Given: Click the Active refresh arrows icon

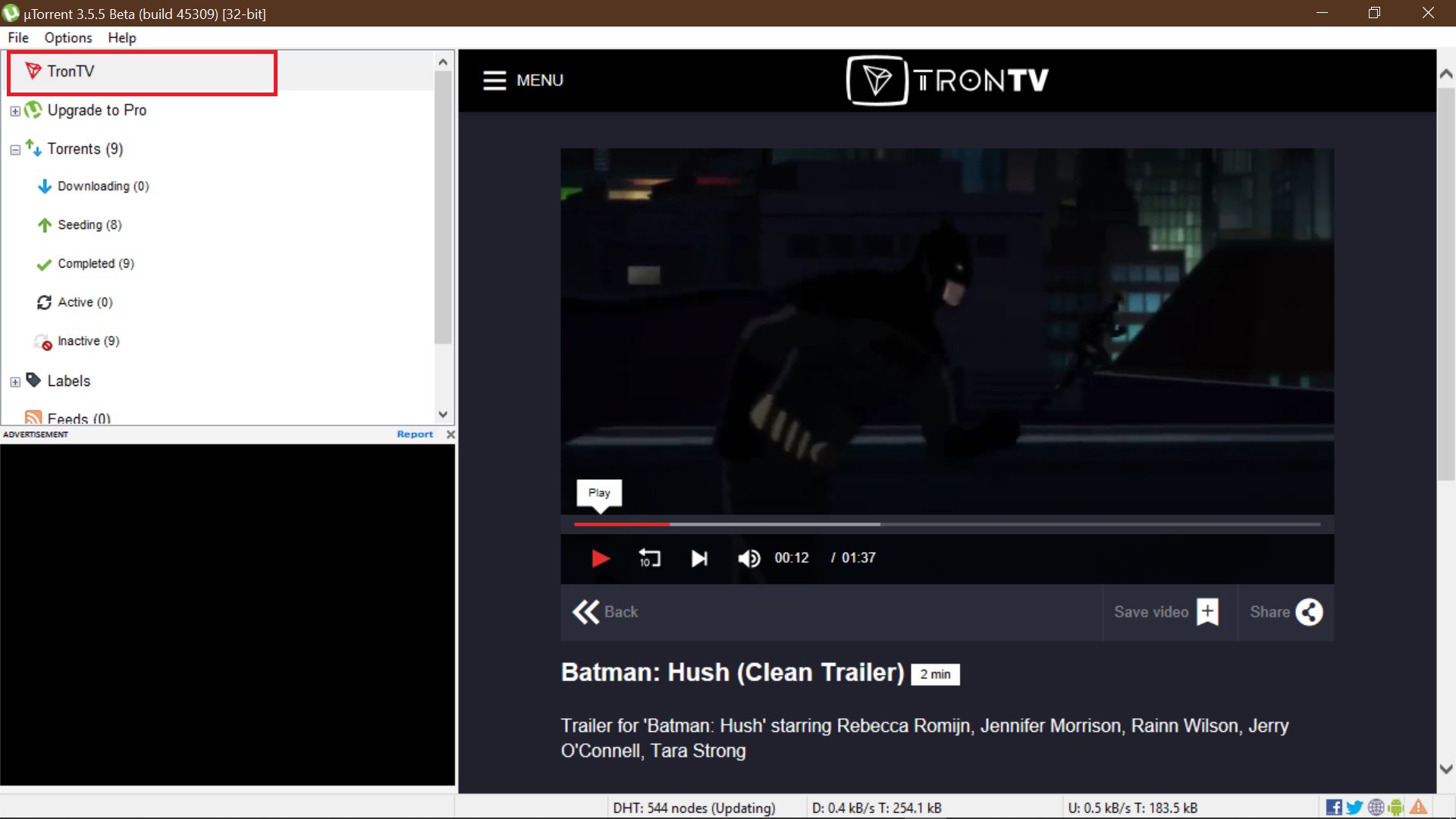Looking at the screenshot, I should (44, 302).
